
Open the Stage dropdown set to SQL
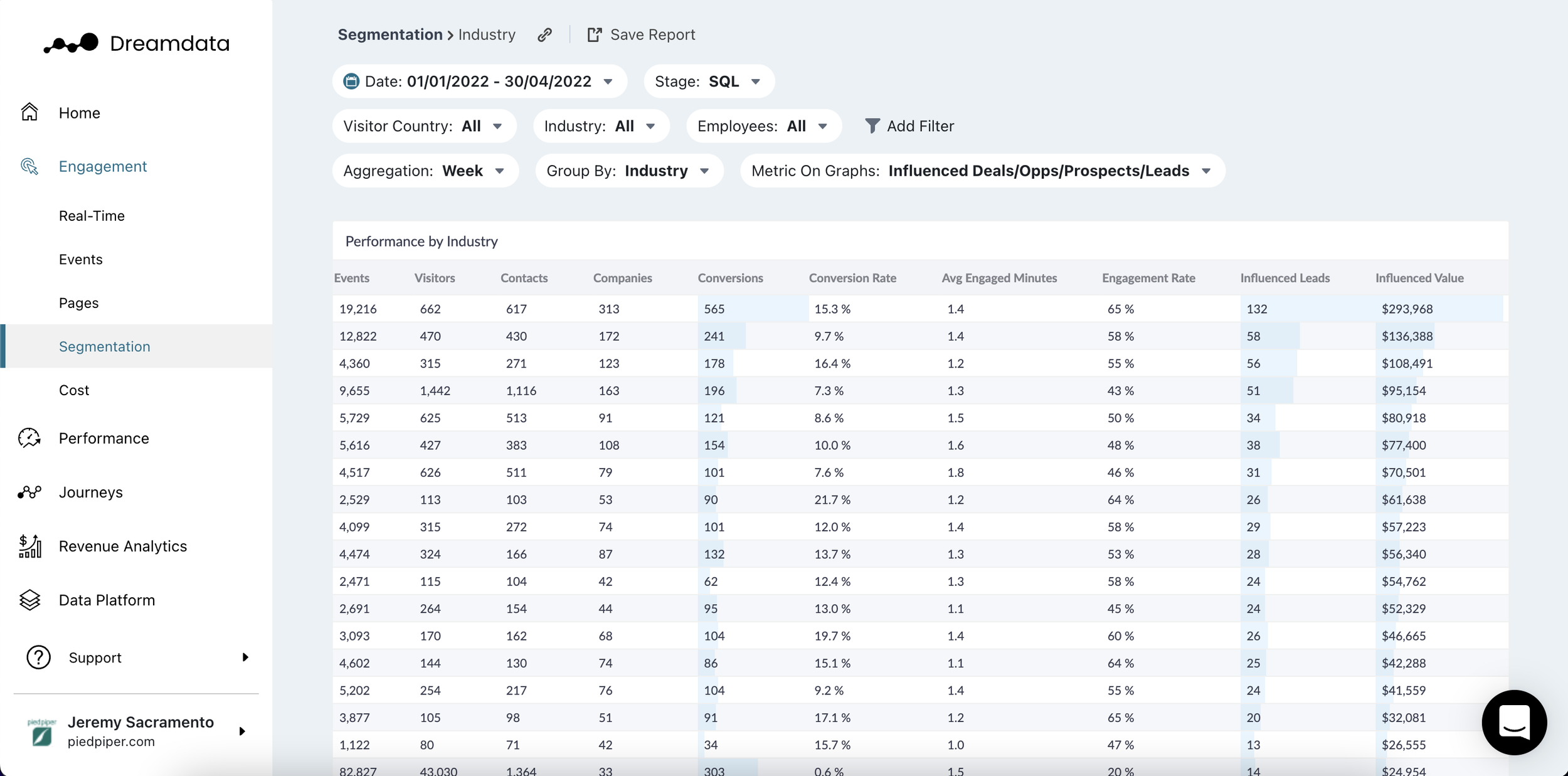point(709,81)
